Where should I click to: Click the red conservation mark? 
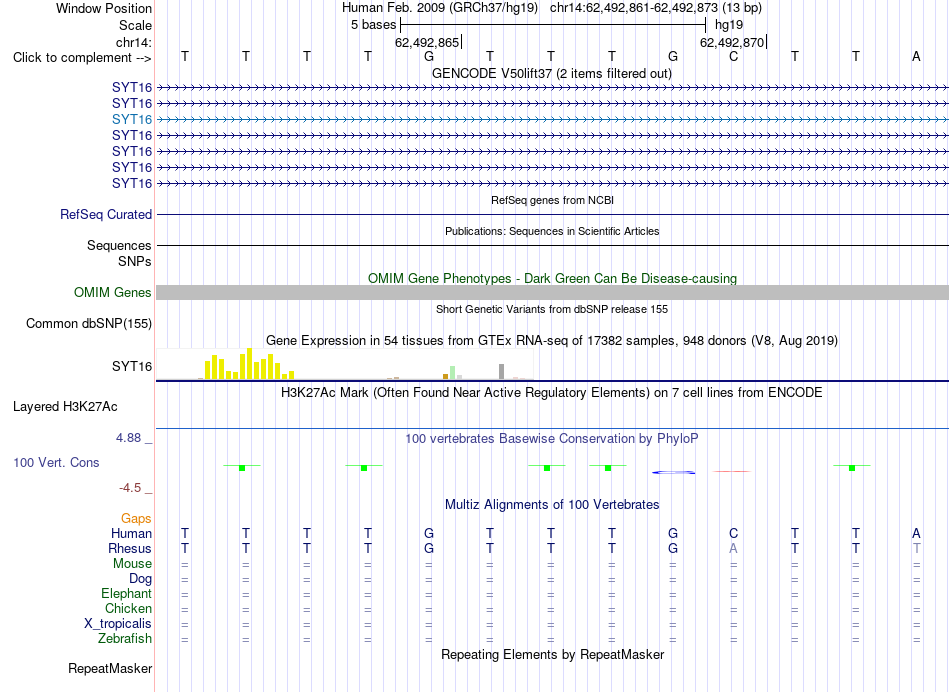coord(732,471)
